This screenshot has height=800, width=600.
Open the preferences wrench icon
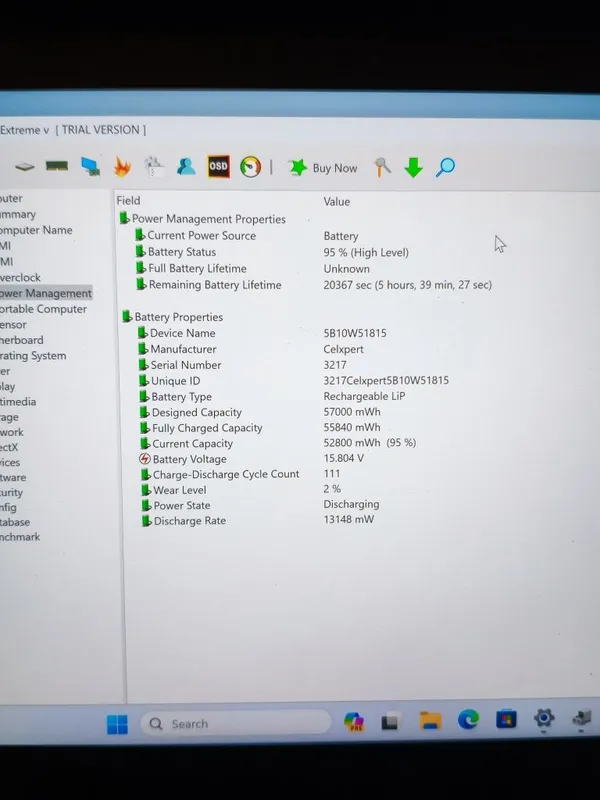coord(382,167)
